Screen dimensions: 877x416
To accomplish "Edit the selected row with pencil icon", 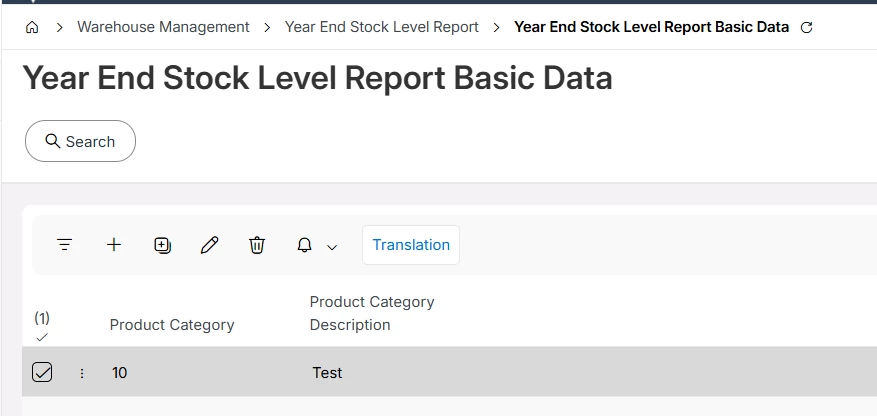I will [x=209, y=245].
